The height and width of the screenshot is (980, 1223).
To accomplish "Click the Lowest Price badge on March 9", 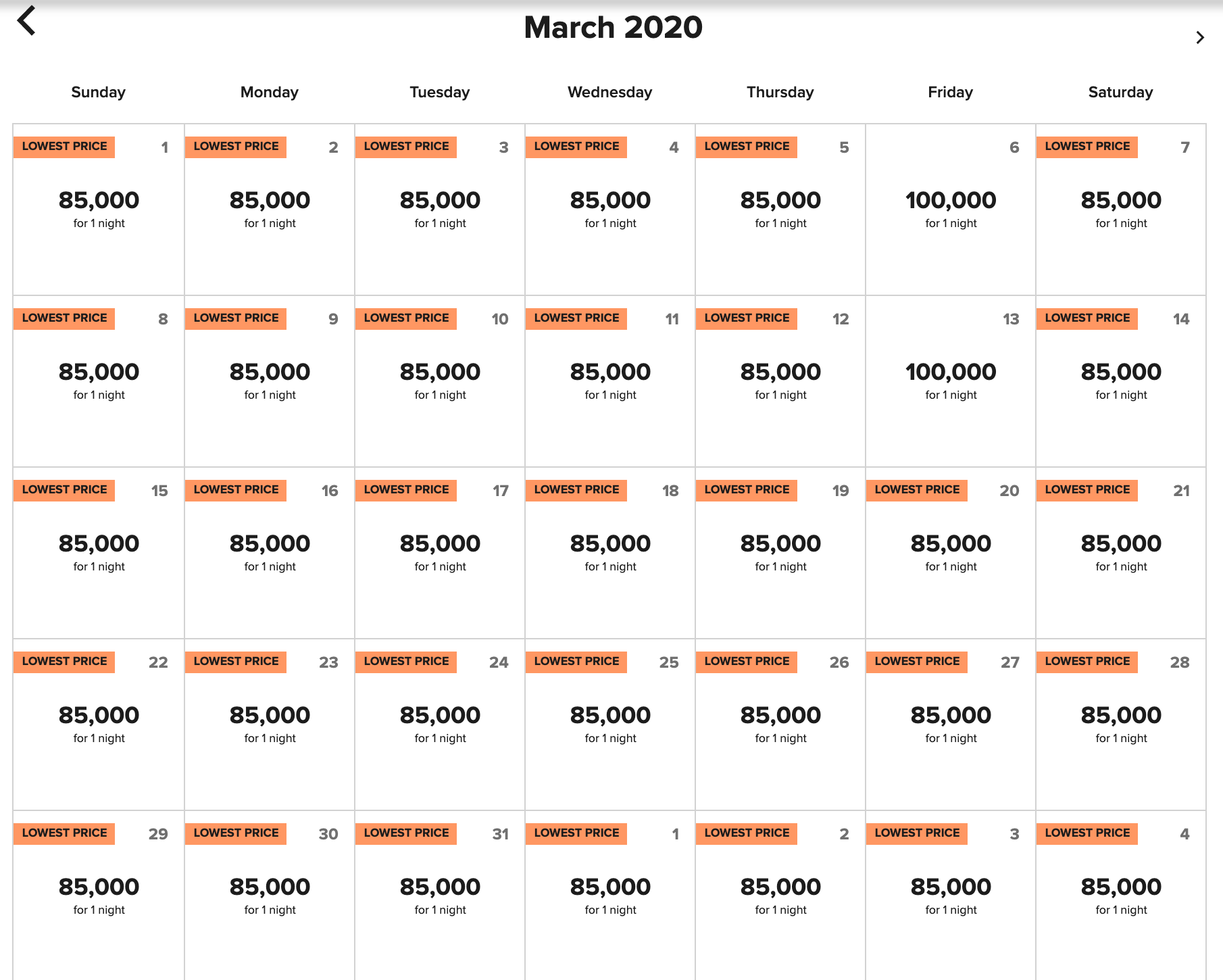I will click(x=236, y=318).
